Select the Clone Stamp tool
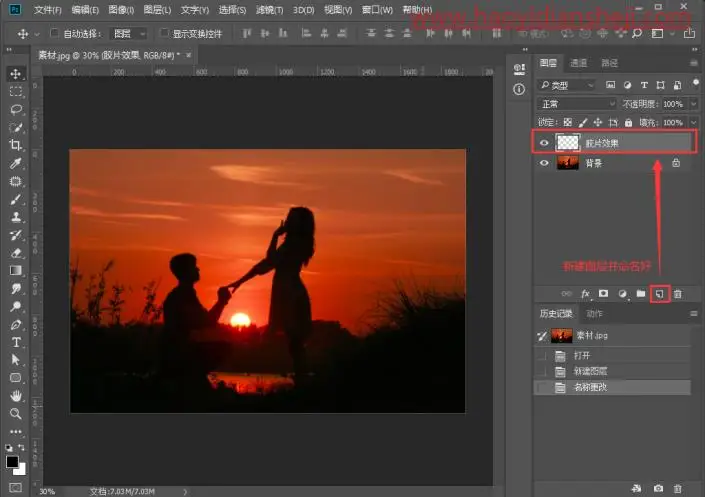The height and width of the screenshot is (497, 705). click(x=16, y=217)
